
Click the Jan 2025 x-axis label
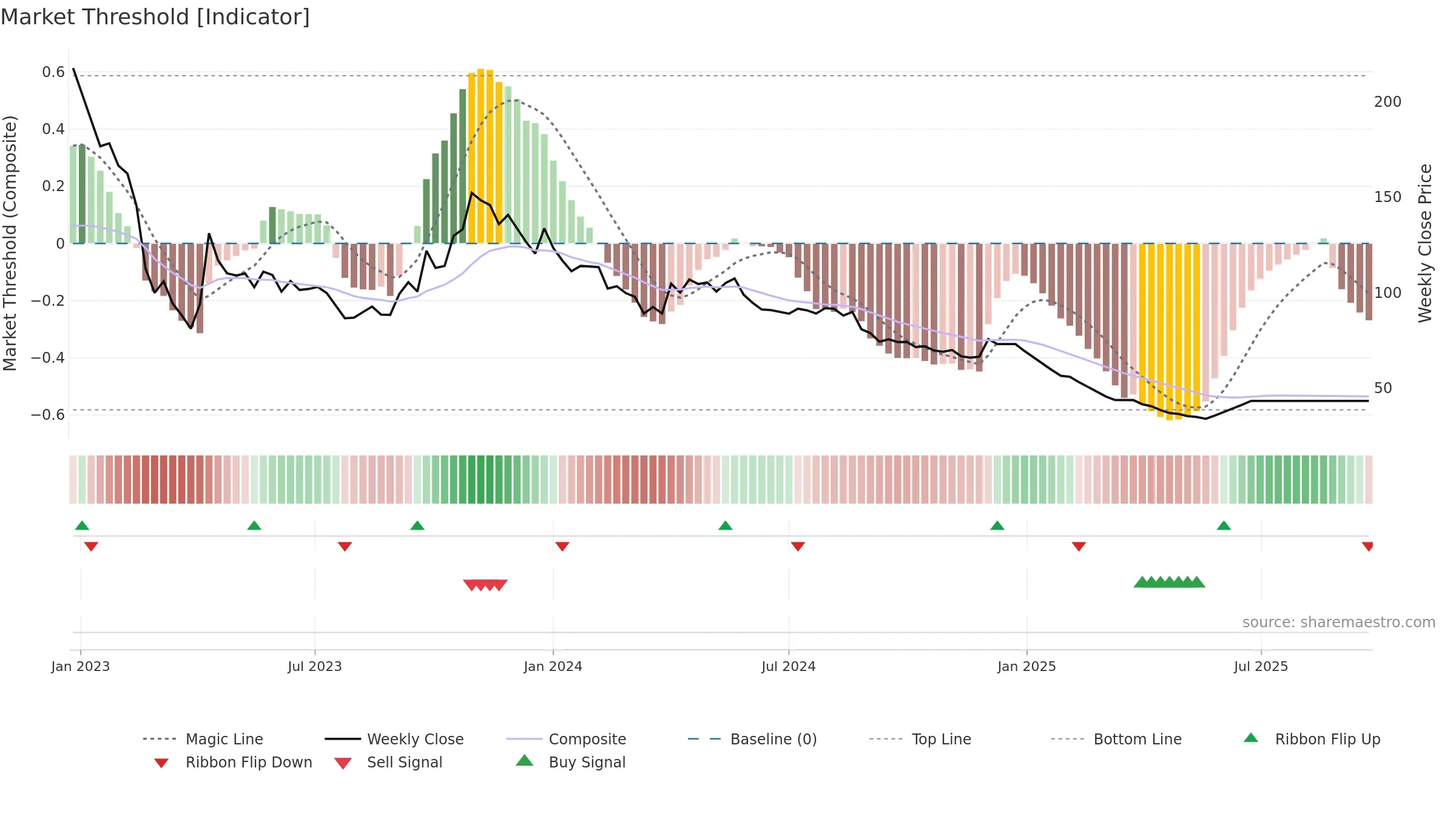1027,667
